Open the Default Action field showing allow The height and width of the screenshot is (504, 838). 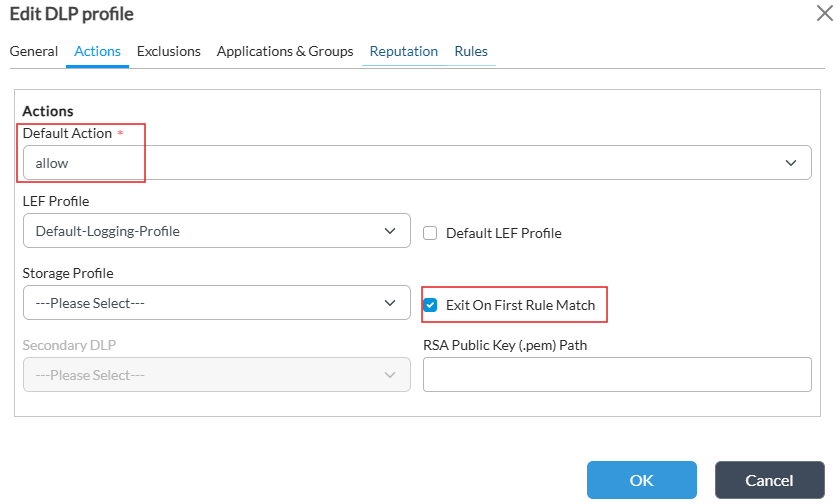click(x=417, y=162)
